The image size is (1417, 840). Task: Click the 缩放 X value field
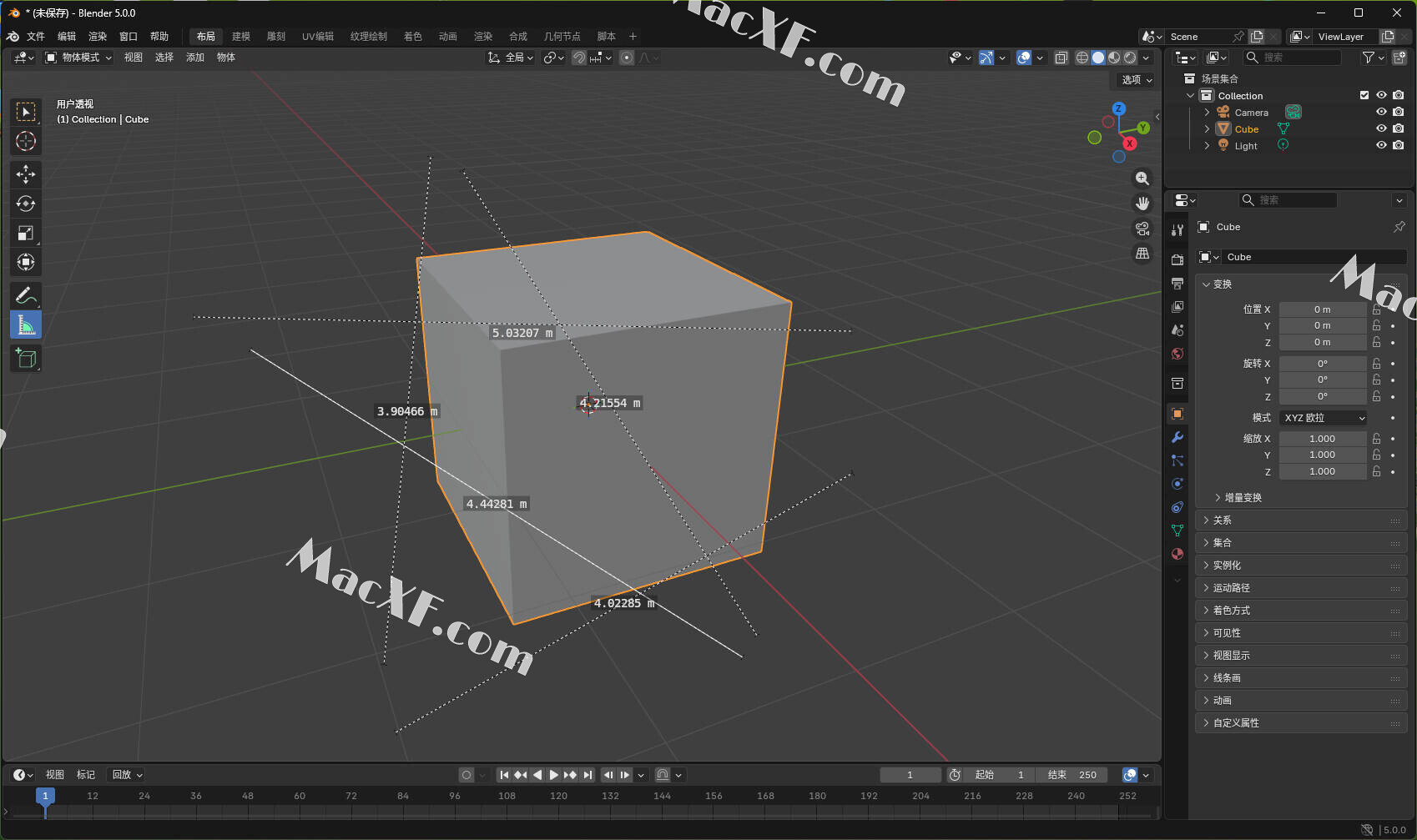pyautogui.click(x=1322, y=439)
